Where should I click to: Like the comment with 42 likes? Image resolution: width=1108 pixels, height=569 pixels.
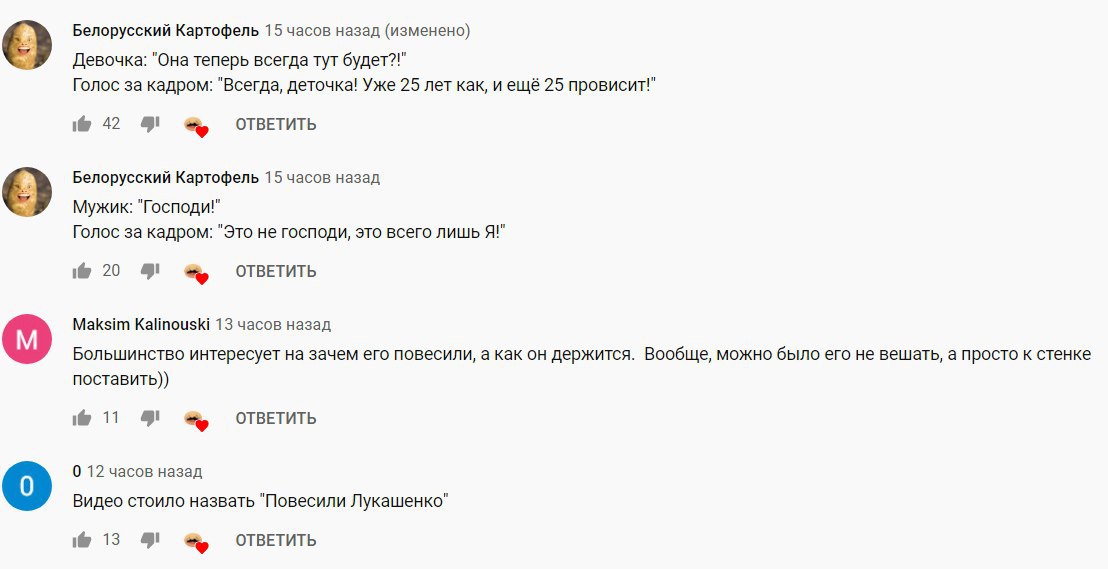click(x=82, y=124)
